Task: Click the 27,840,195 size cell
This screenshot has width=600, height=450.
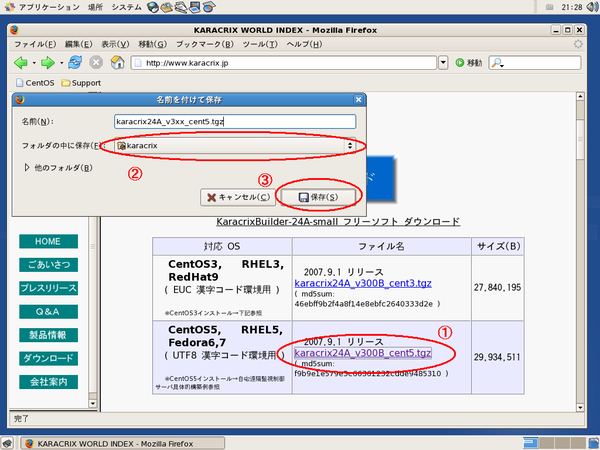Action: tap(497, 287)
